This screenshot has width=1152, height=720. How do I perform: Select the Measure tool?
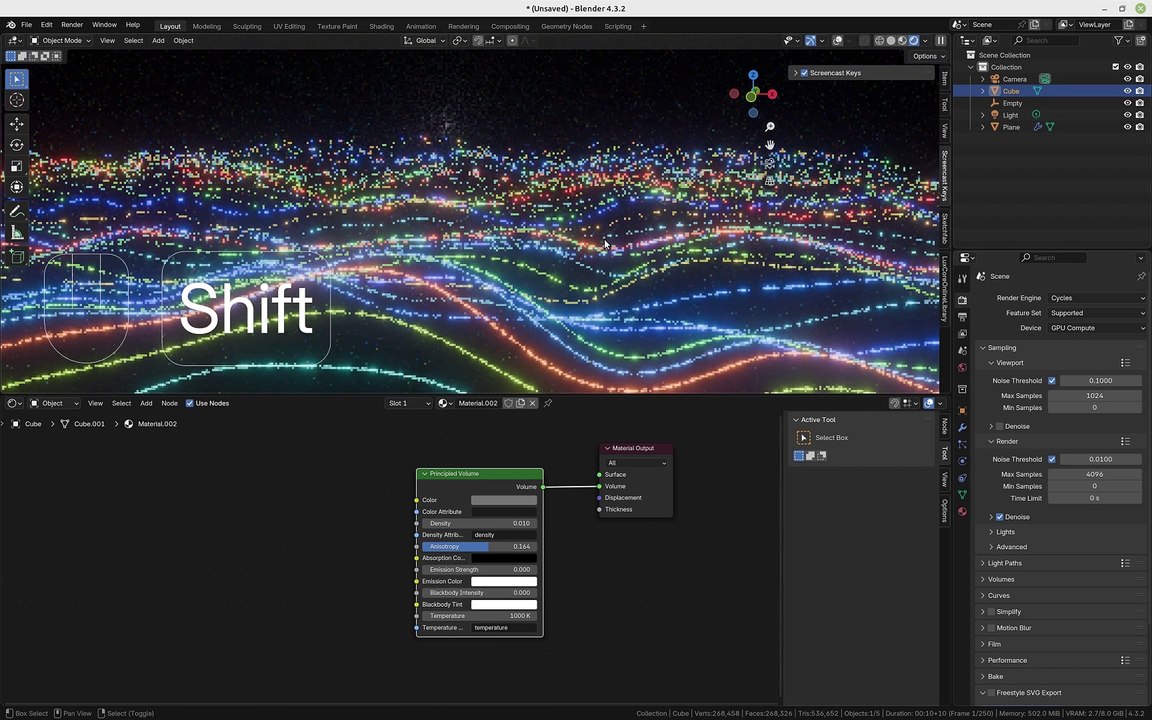point(17,233)
